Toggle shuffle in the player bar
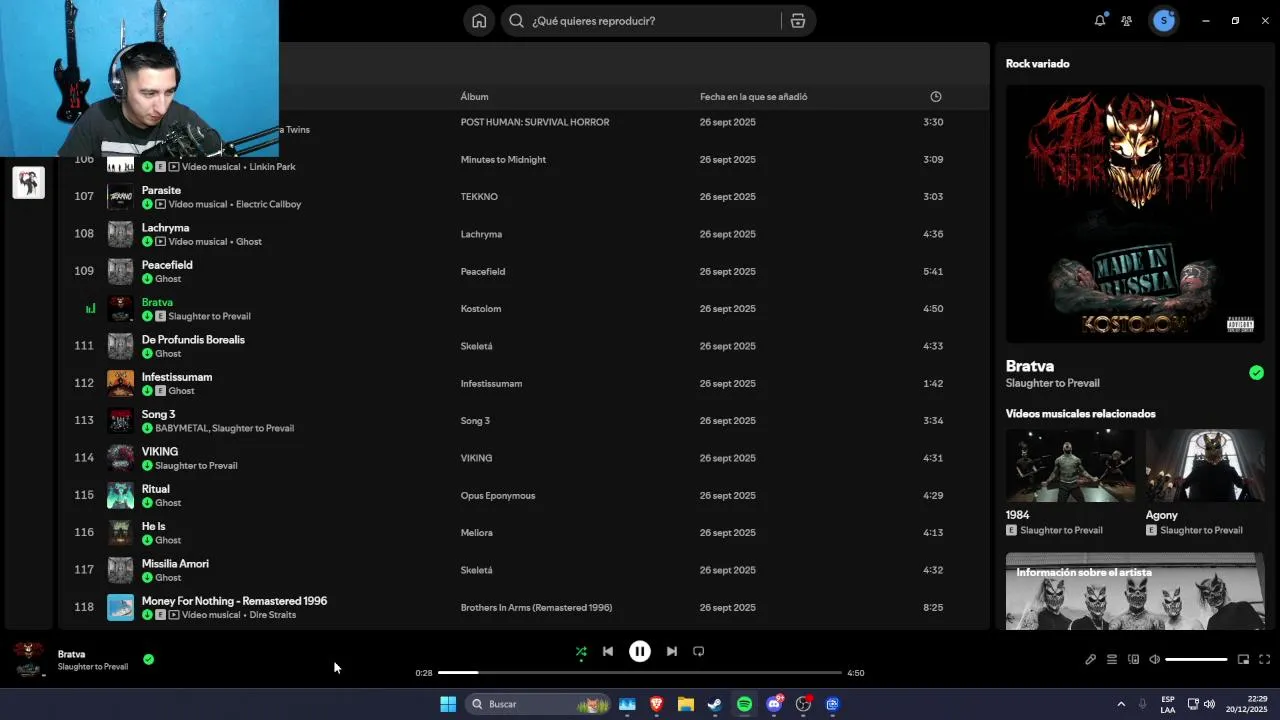This screenshot has width=1280, height=720. click(581, 651)
